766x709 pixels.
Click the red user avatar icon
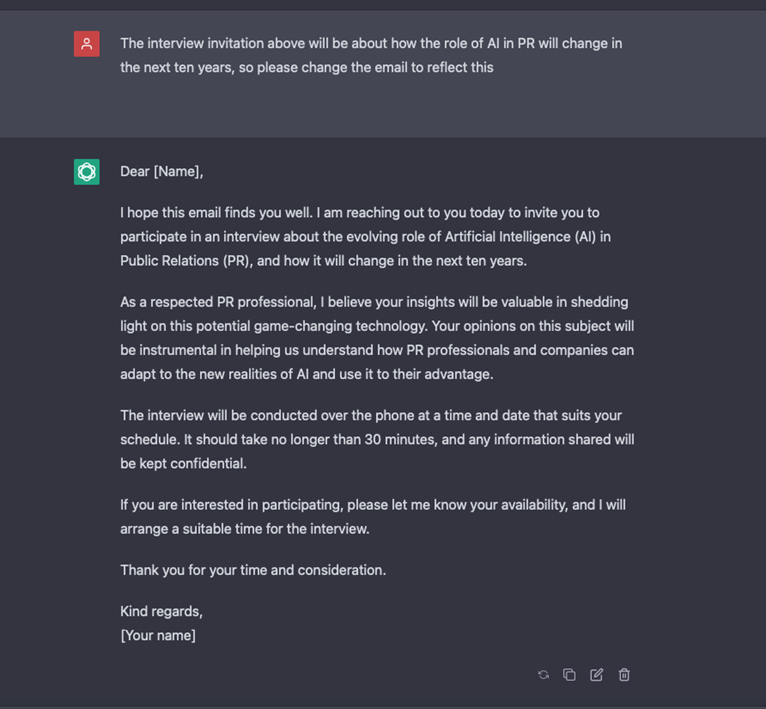[86, 44]
